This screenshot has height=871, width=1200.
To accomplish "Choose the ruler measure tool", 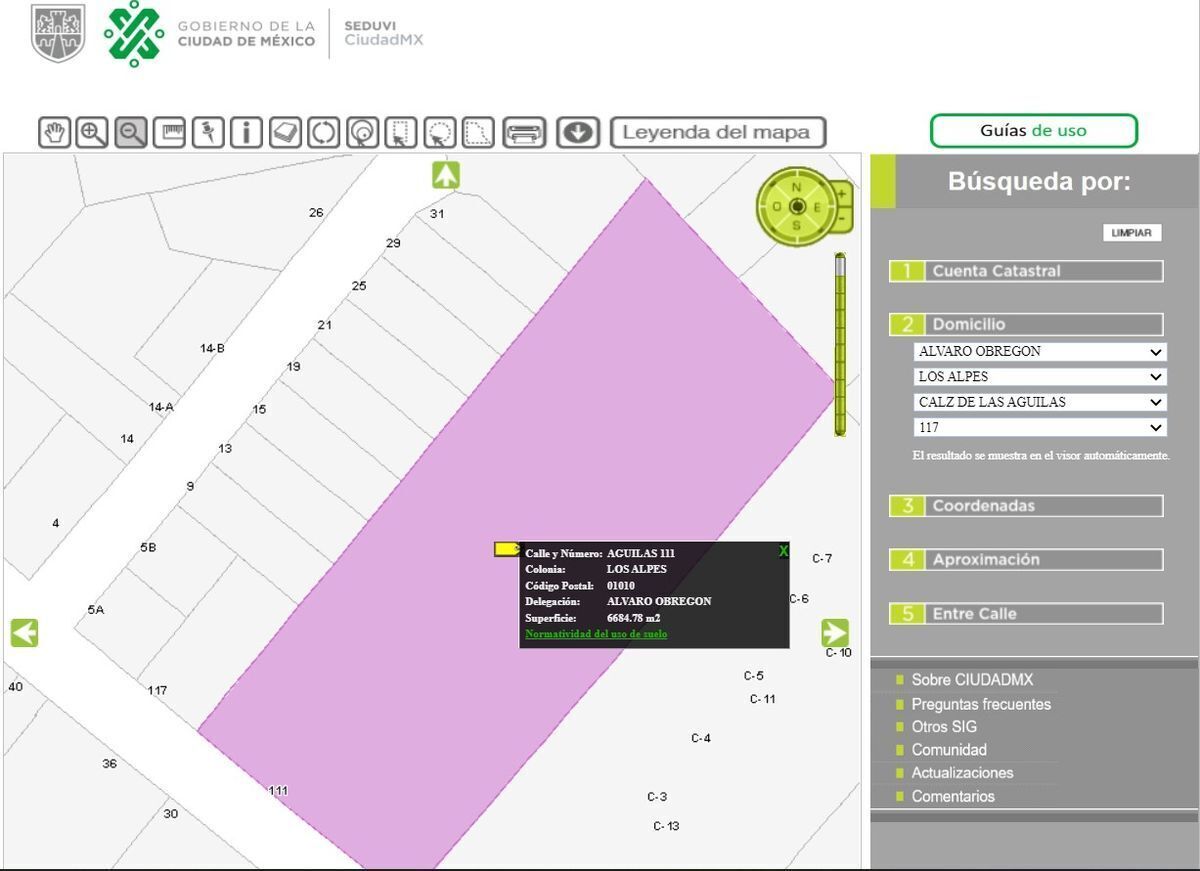I will click(169, 132).
